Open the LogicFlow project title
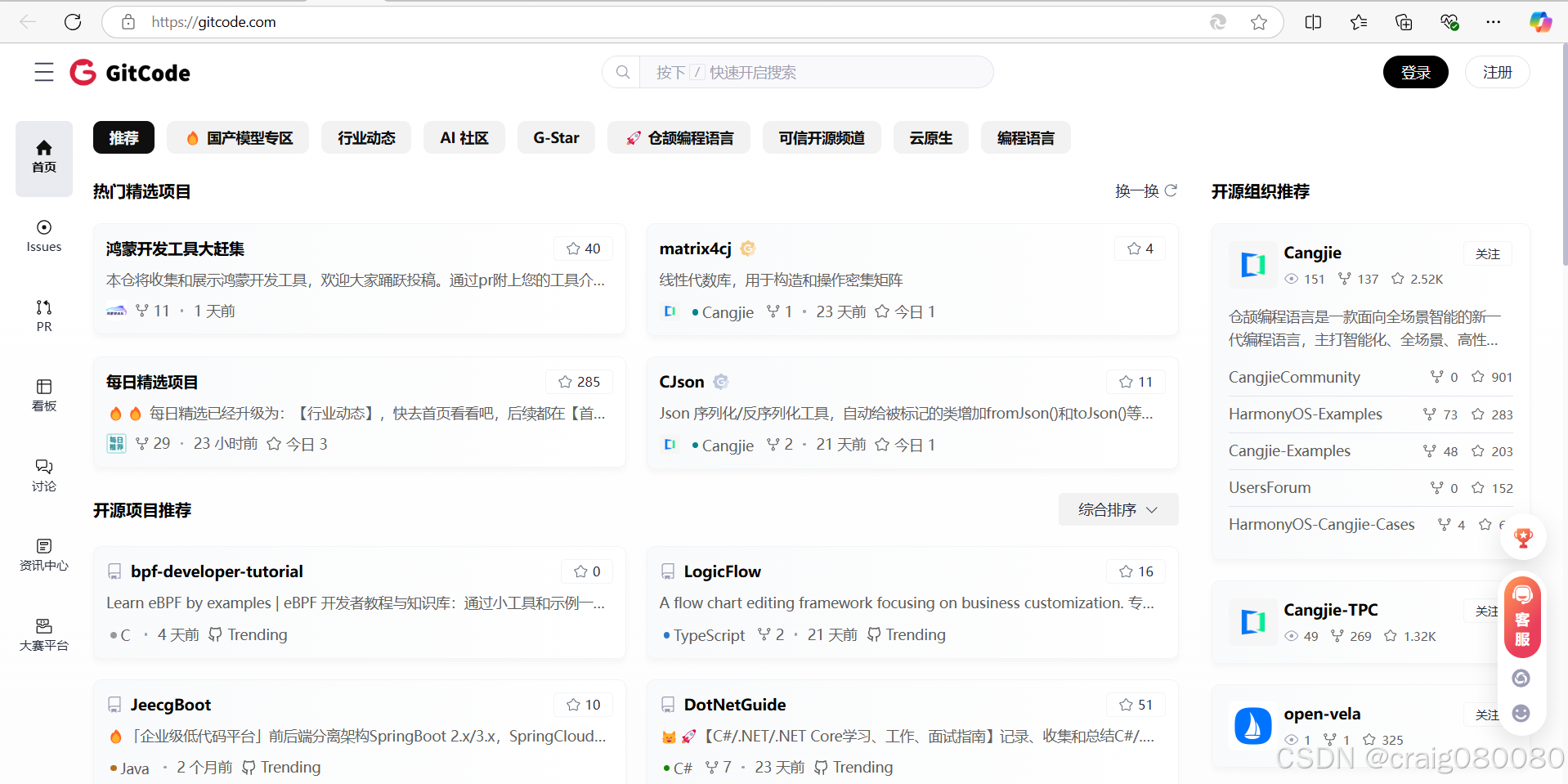The height and width of the screenshot is (784, 1568). (723, 571)
